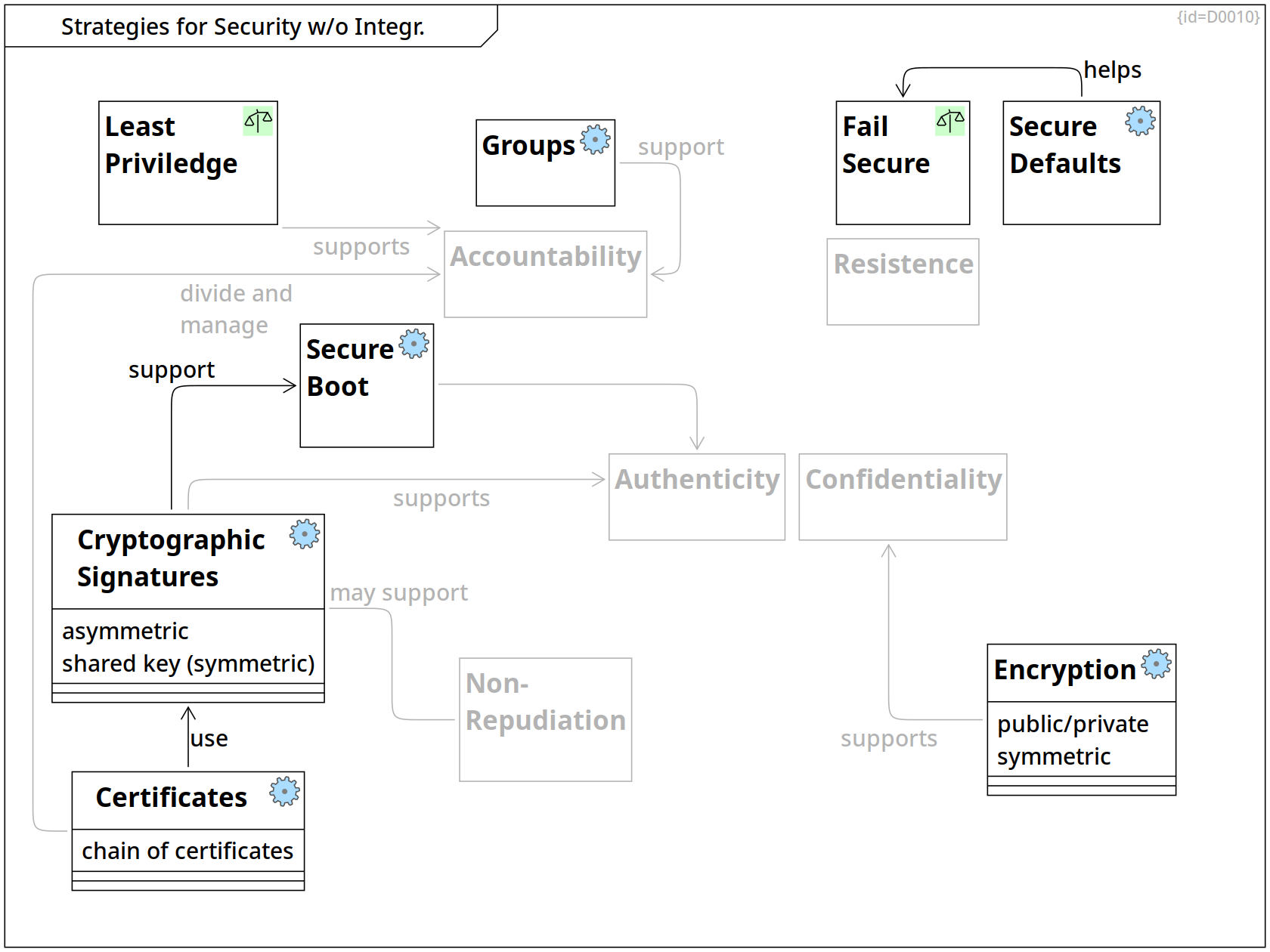Click the gear icon on Secure Boot

coord(414,344)
